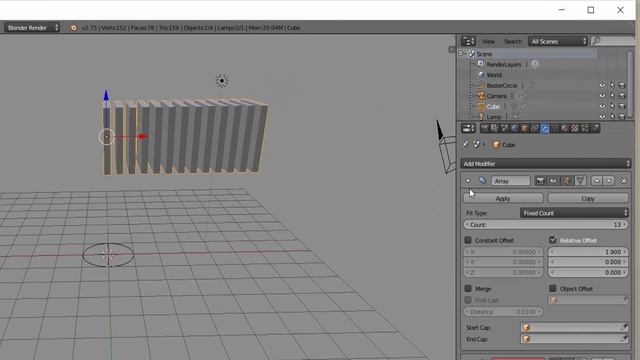Screen dimensions: 640x360
Task: Toggle the First Last checkbox
Action: click(468, 300)
